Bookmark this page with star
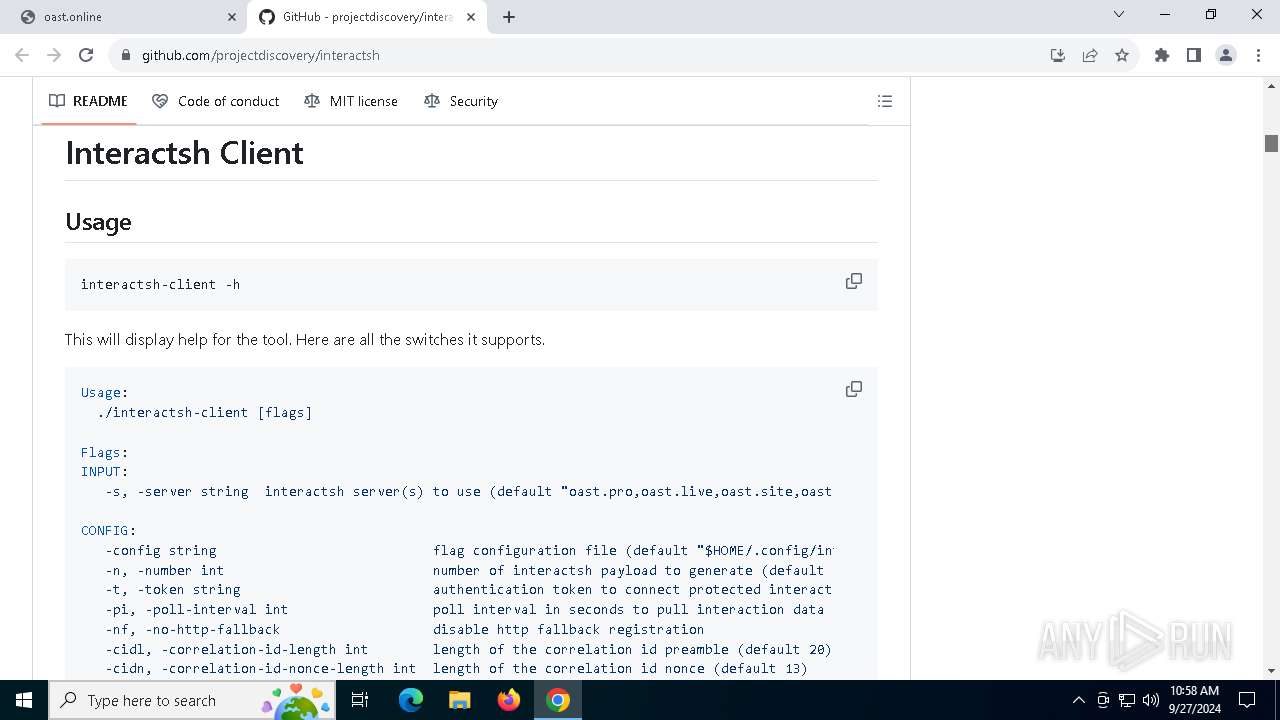 (x=1122, y=55)
